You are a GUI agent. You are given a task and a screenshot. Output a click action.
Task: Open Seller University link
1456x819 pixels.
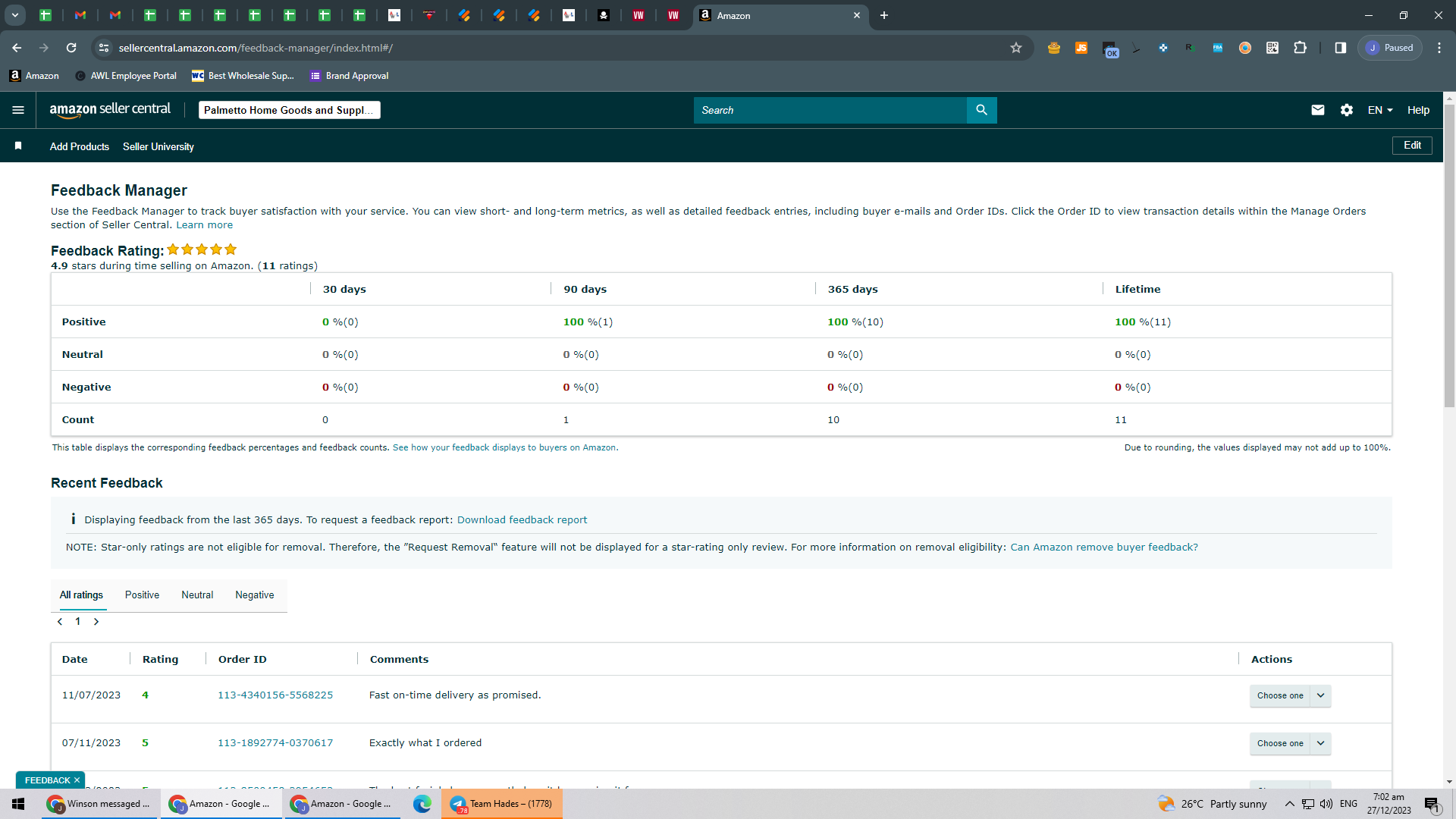click(158, 146)
